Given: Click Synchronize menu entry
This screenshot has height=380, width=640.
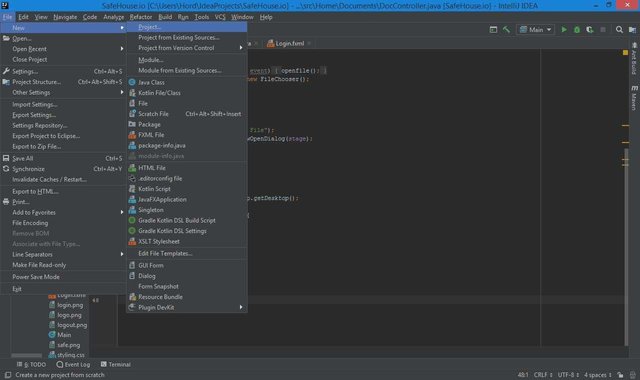Looking at the screenshot, I should coord(63,169).
